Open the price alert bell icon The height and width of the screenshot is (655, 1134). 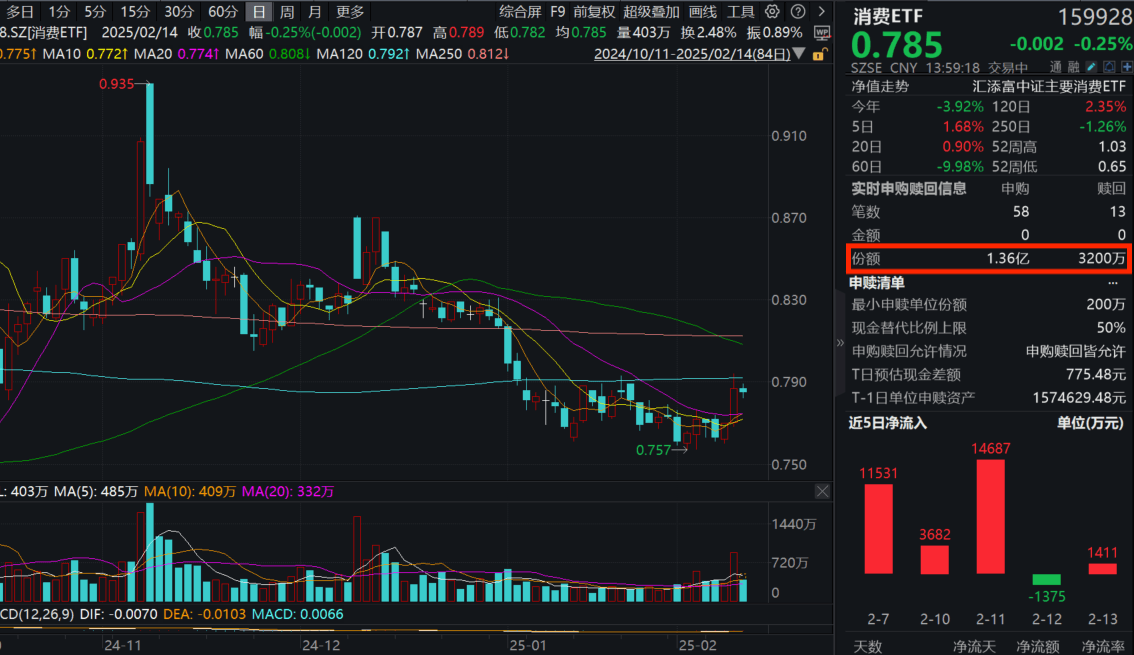(x=1108, y=66)
